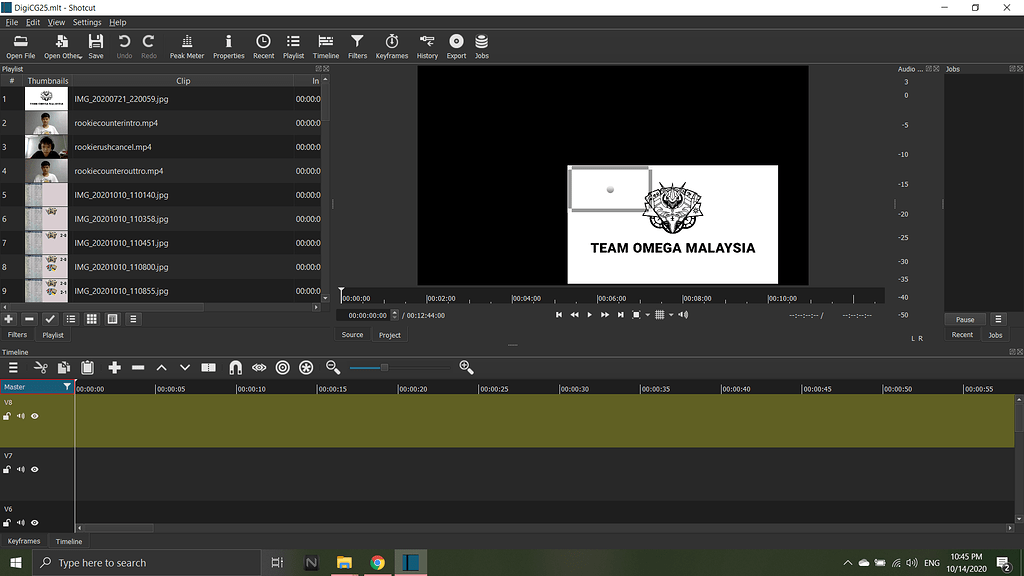The width and height of the screenshot is (1024, 576).
Task: Click the Peak Meter toolbar icon
Action: (186, 44)
